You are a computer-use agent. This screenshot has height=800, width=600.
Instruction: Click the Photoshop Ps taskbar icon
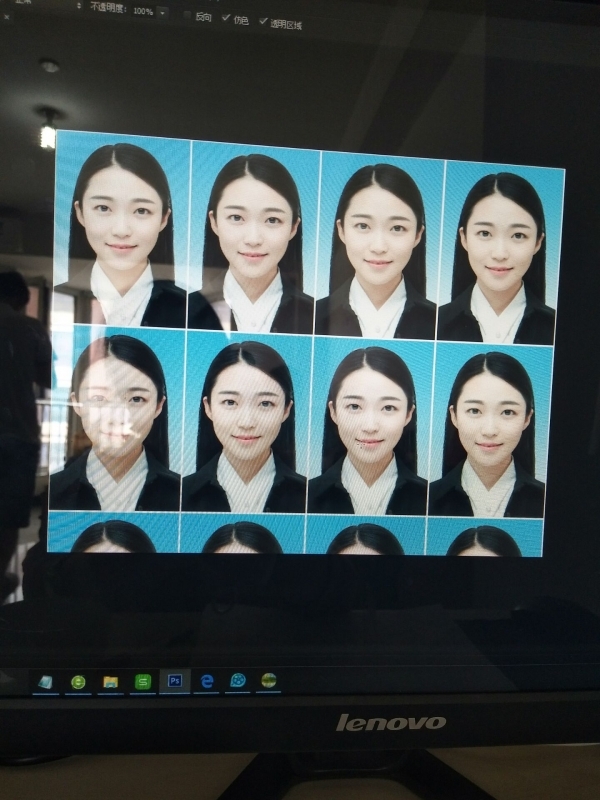tap(175, 681)
